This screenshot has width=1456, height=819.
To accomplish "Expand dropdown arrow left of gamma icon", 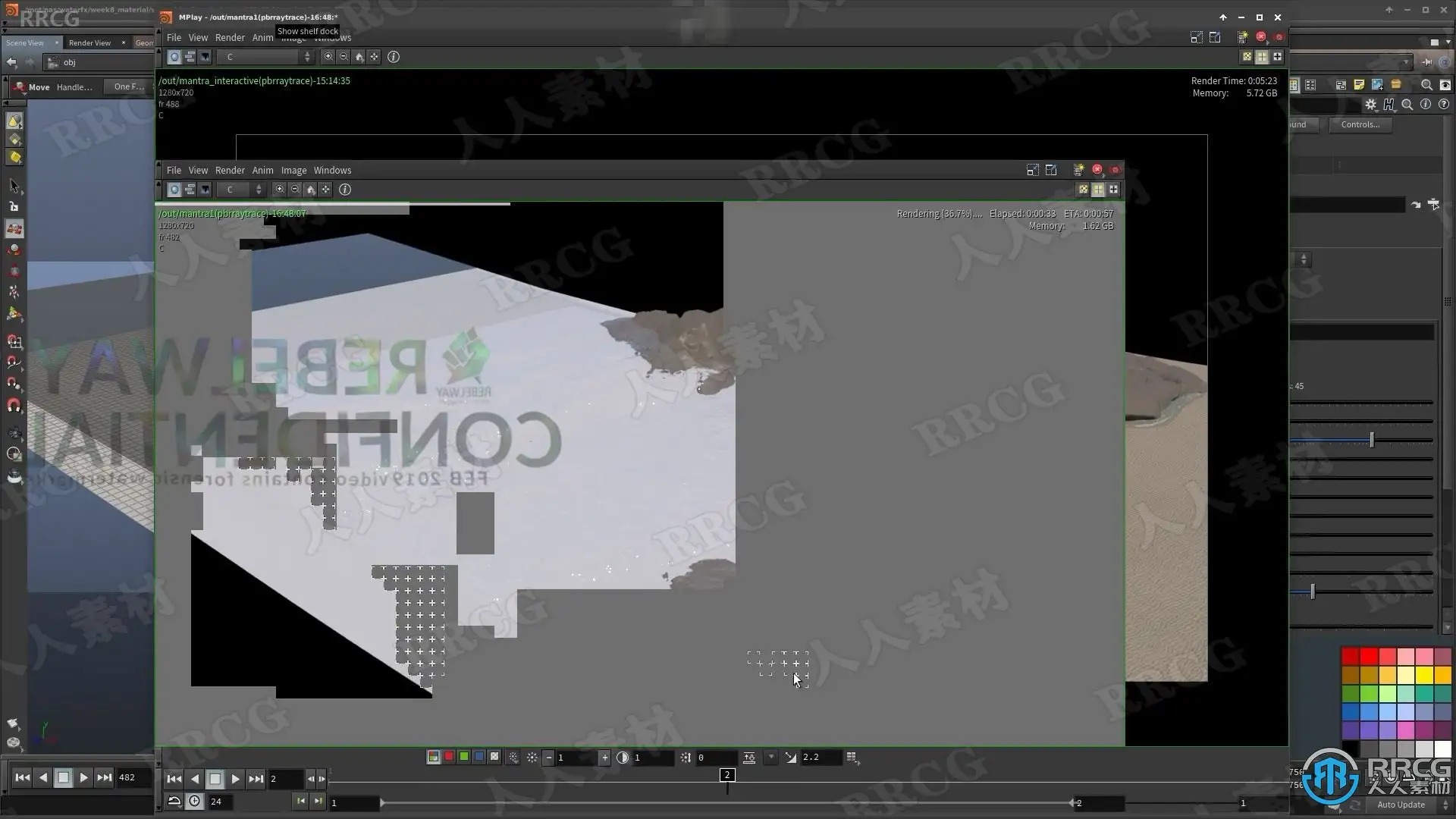I will 771,757.
